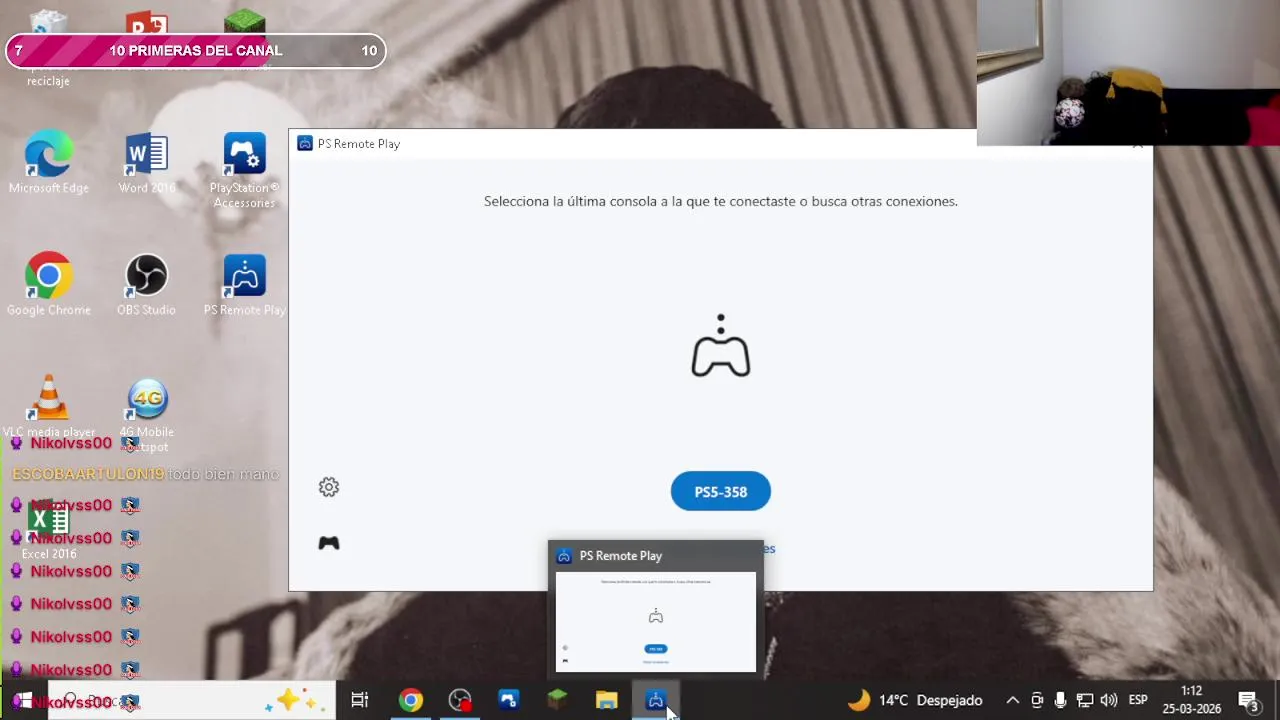Open clock showing 1:12 date 25-03-2026
The height and width of the screenshot is (720, 1280).
coord(1191,700)
